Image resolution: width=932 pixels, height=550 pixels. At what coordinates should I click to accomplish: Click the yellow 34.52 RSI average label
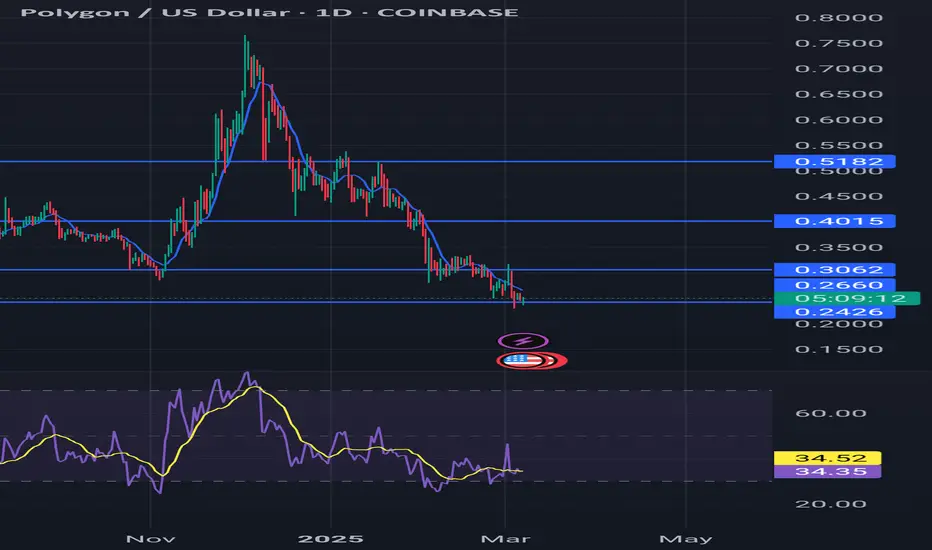click(x=828, y=458)
